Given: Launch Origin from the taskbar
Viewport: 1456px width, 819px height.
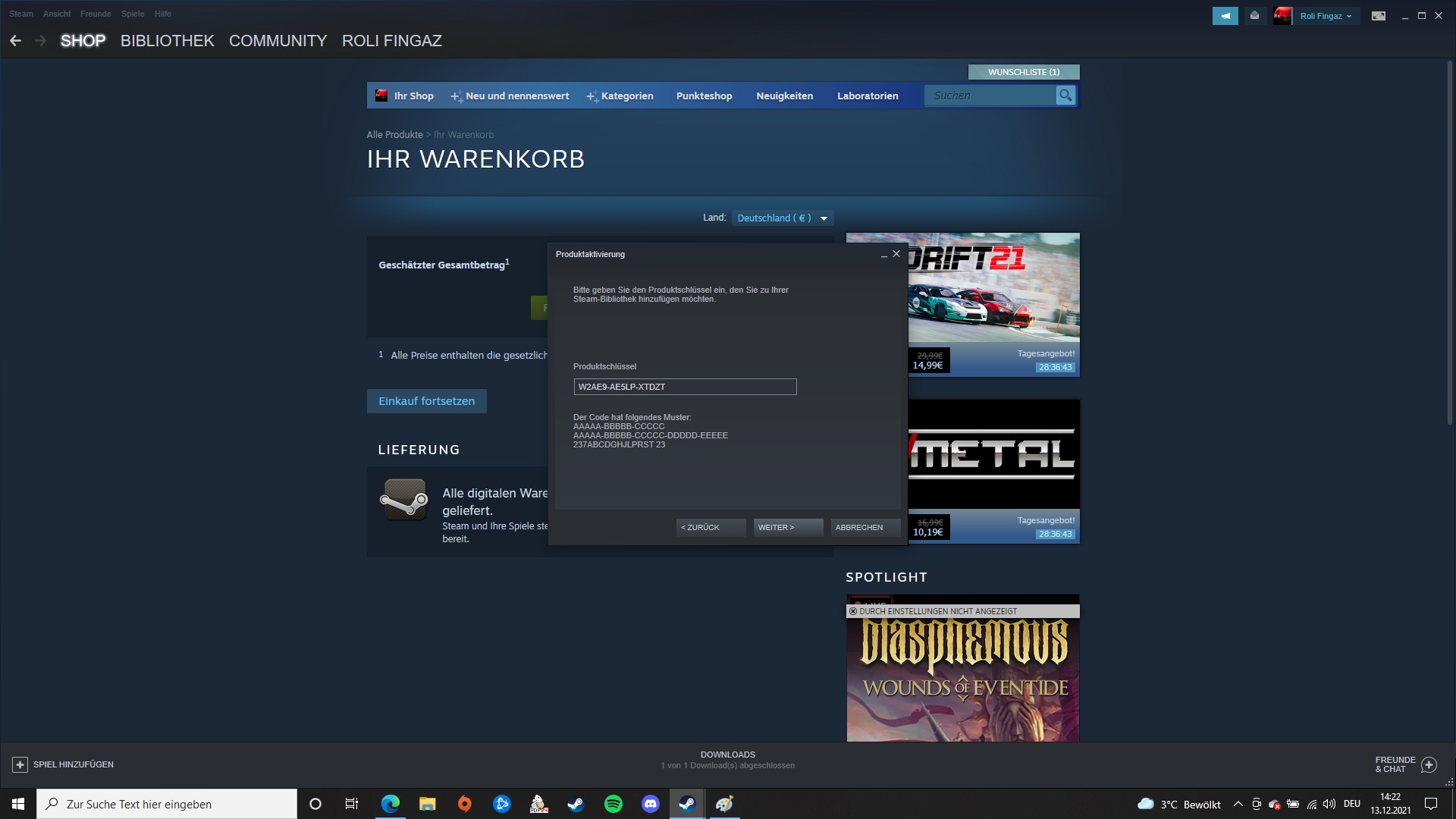Looking at the screenshot, I should 465,804.
